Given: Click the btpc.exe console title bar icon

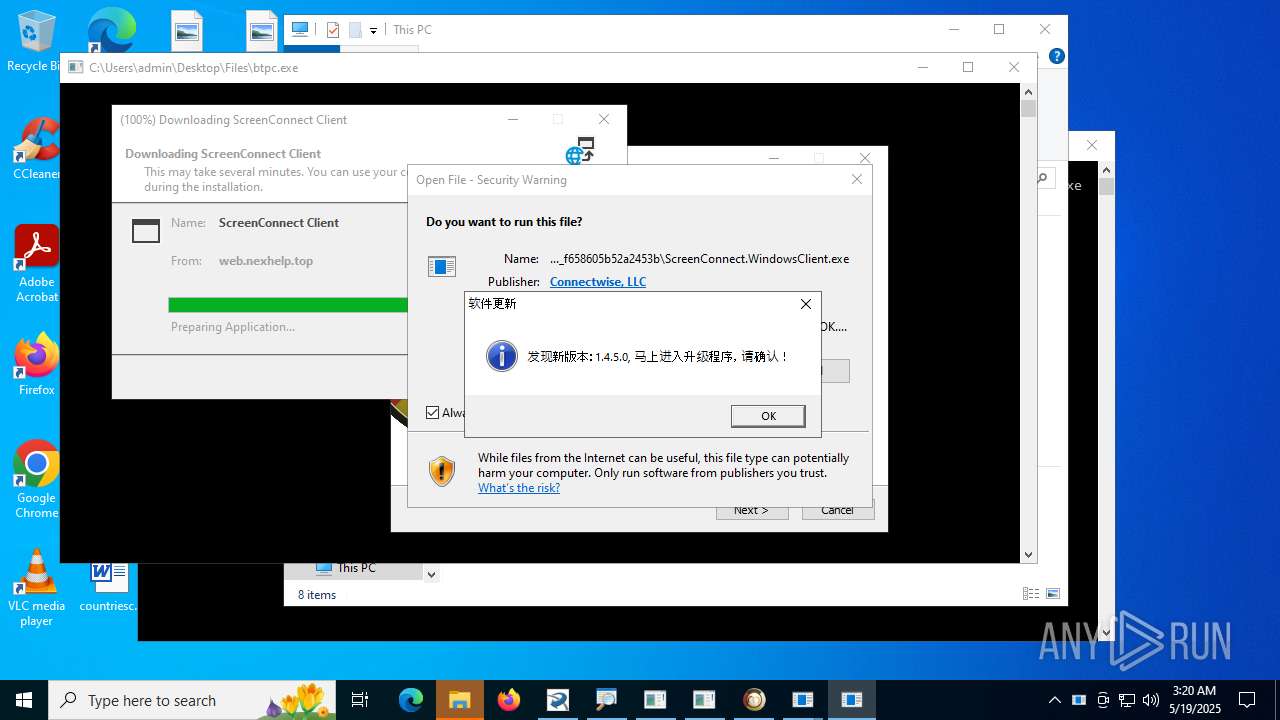Looking at the screenshot, I should [x=76, y=68].
